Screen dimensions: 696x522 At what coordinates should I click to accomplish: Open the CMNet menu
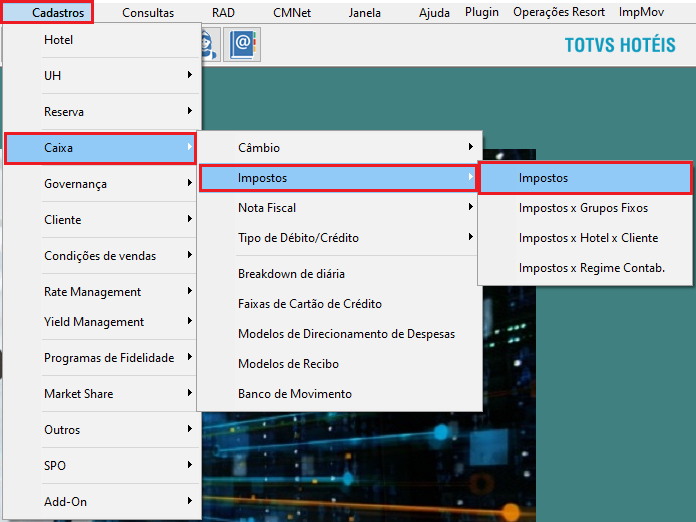pyautogui.click(x=292, y=12)
